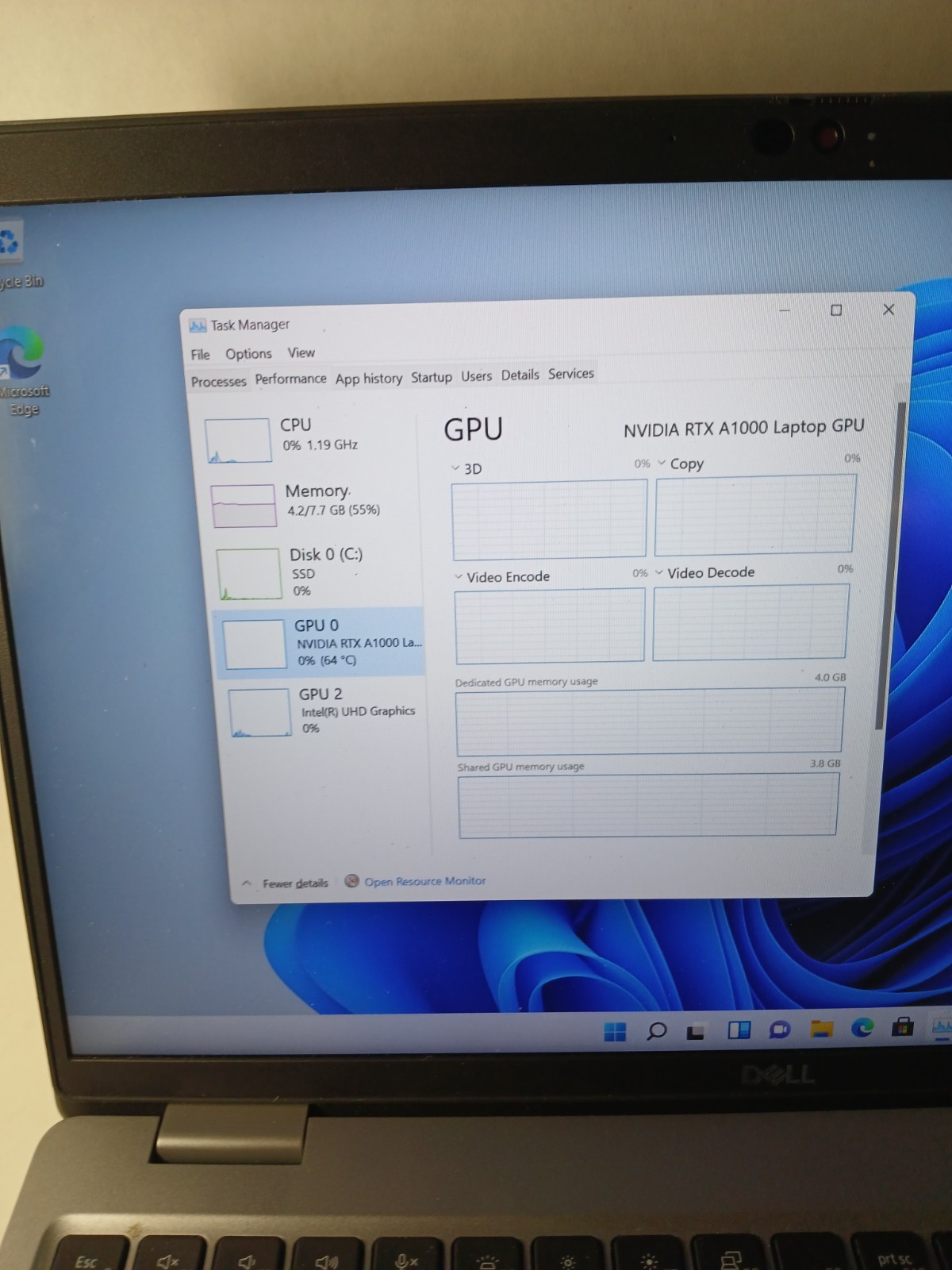Select GPU 2 Intel UHD Graphics entry

(x=325, y=711)
